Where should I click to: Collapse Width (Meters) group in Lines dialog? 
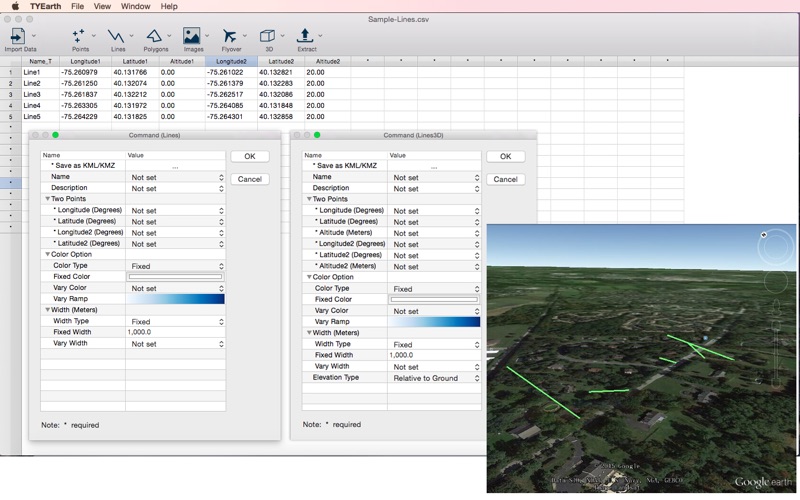pos(47,310)
